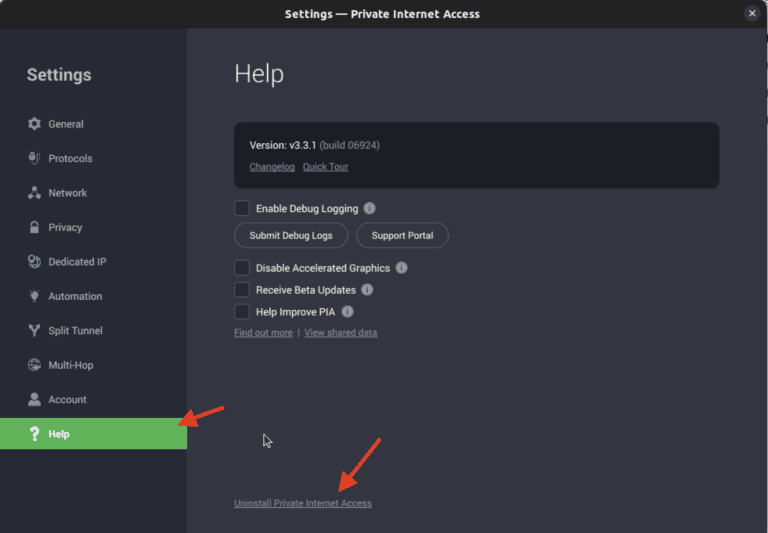Enable Debug Logging checkbox
768x533 pixels.
click(242, 209)
